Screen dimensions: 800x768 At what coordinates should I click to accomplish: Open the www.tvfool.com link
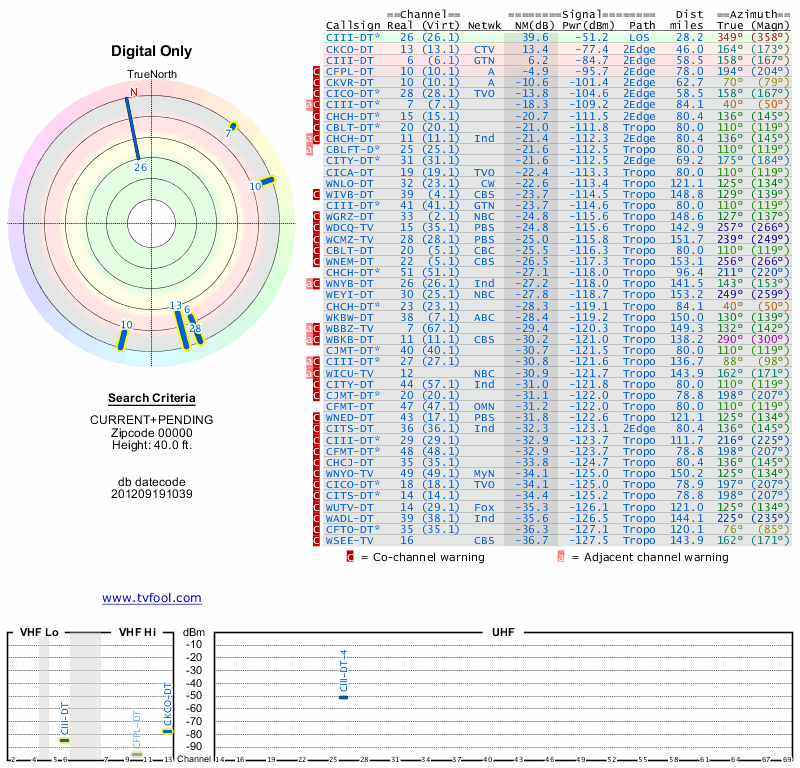click(151, 598)
